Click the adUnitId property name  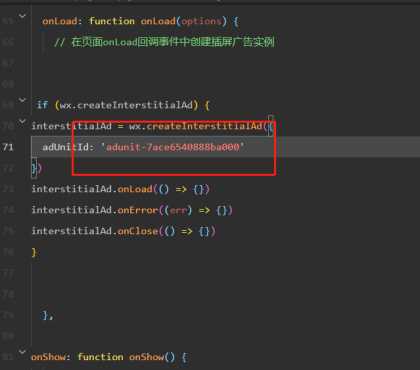click(65, 147)
